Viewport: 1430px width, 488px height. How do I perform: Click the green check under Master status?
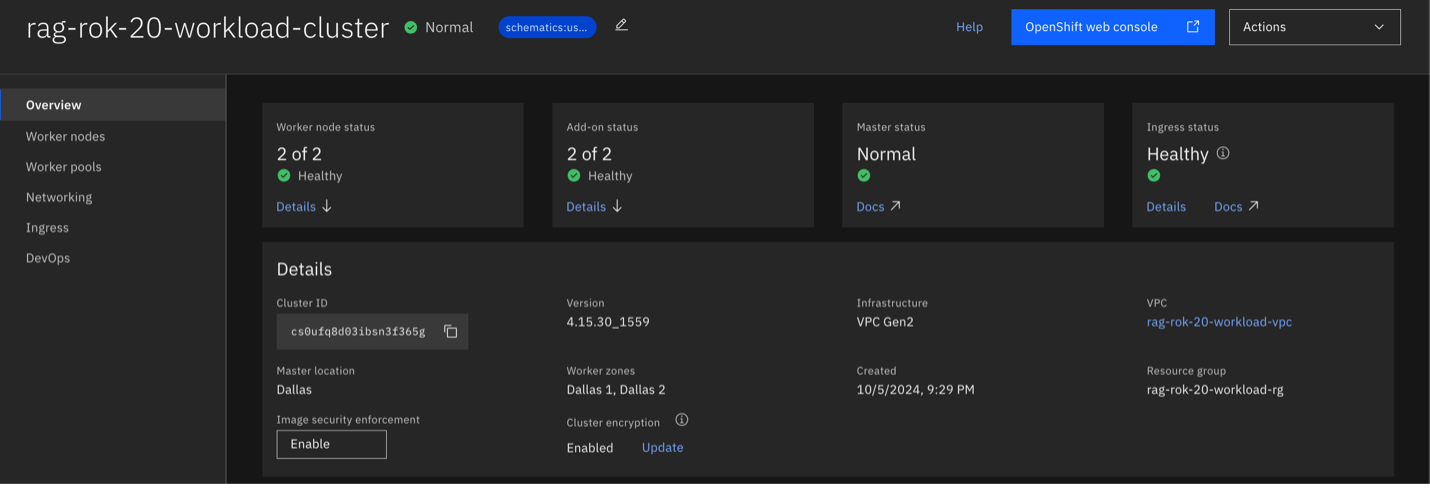864,176
